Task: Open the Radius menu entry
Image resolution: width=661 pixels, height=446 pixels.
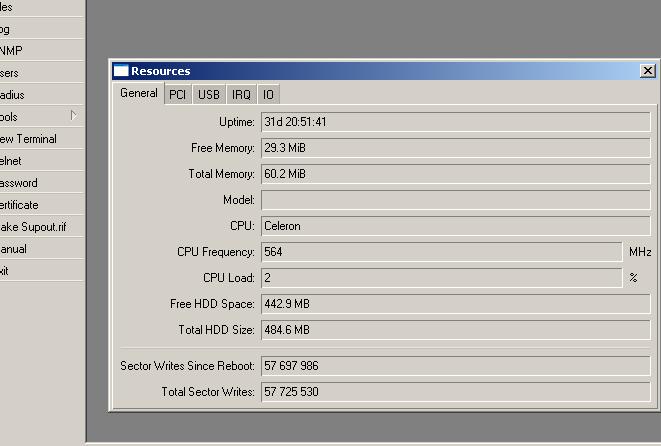Action: (x=42, y=95)
